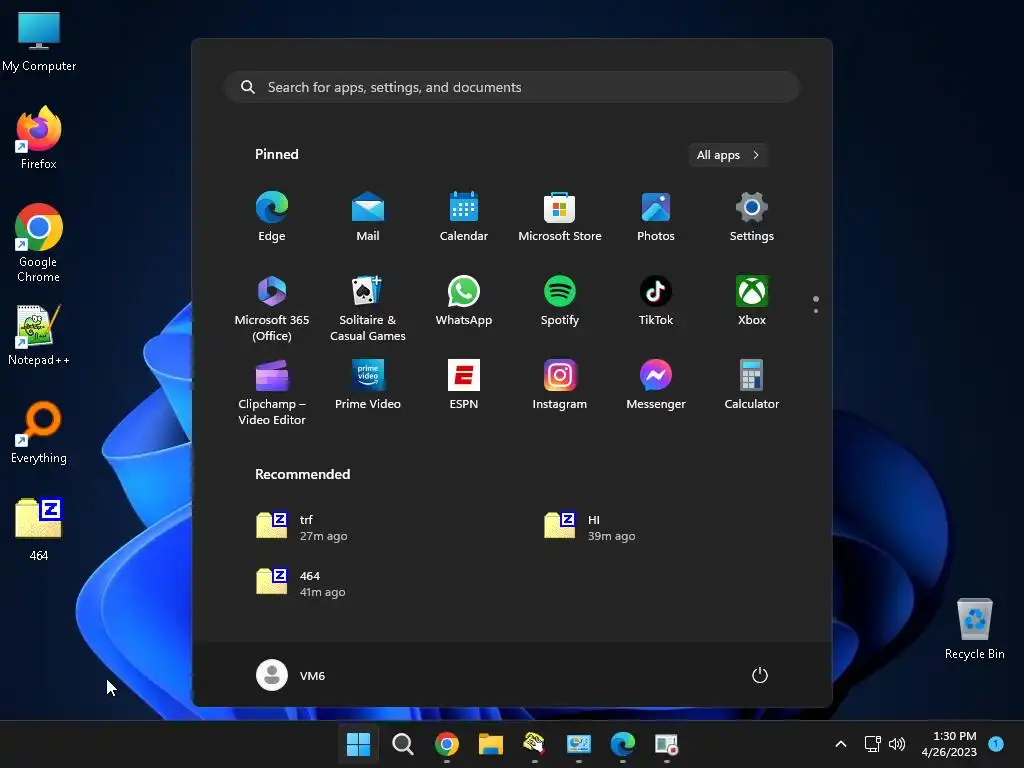Click the Power button in Start menu
This screenshot has height=768, width=1024.
(760, 675)
